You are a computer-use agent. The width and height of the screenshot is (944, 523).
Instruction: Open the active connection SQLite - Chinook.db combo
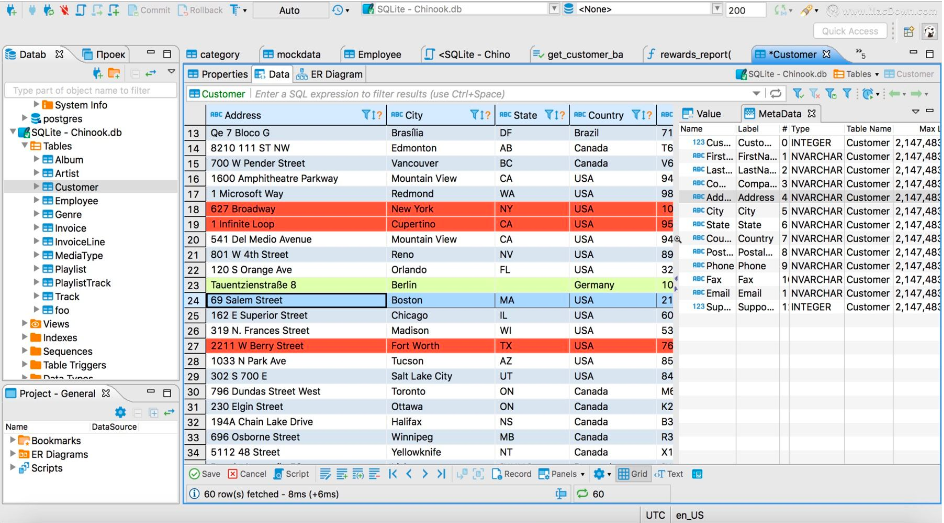[x=461, y=9]
